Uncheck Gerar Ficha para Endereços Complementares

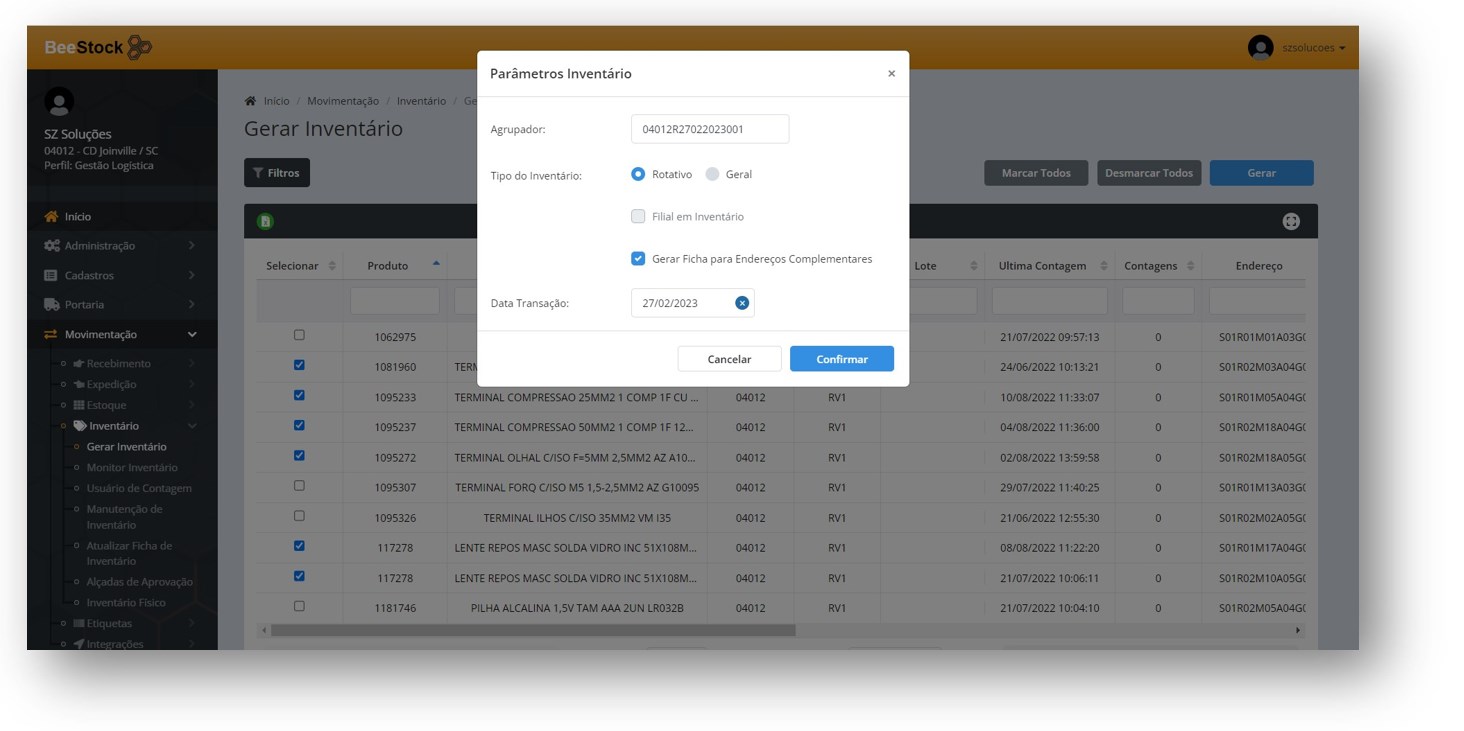(x=638, y=259)
